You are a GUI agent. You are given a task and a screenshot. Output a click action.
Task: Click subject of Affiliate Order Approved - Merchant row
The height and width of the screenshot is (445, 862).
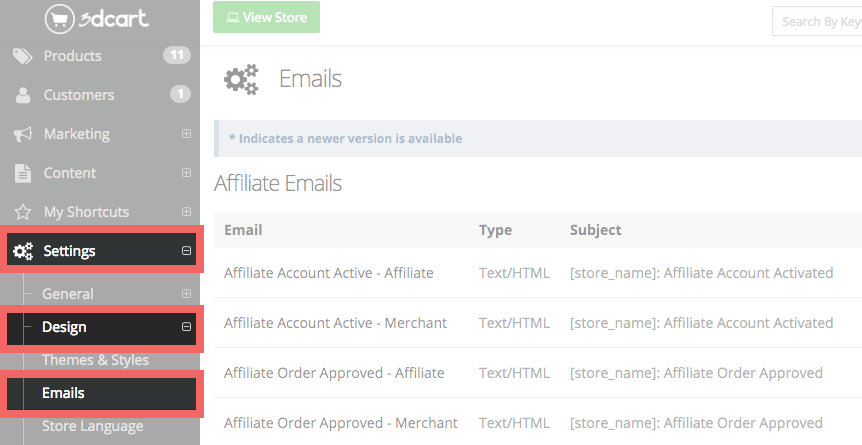coord(696,423)
